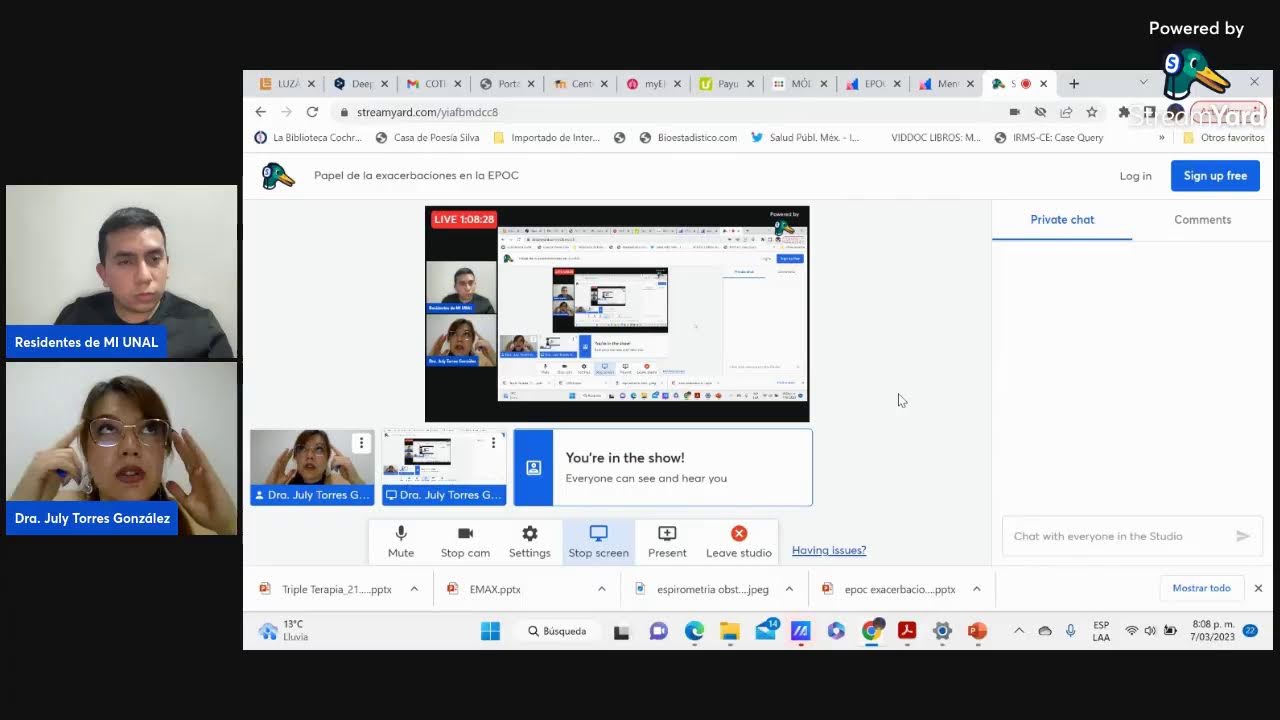Open File Explorer from taskbar
This screenshot has width=1280, height=720.
pos(729,631)
